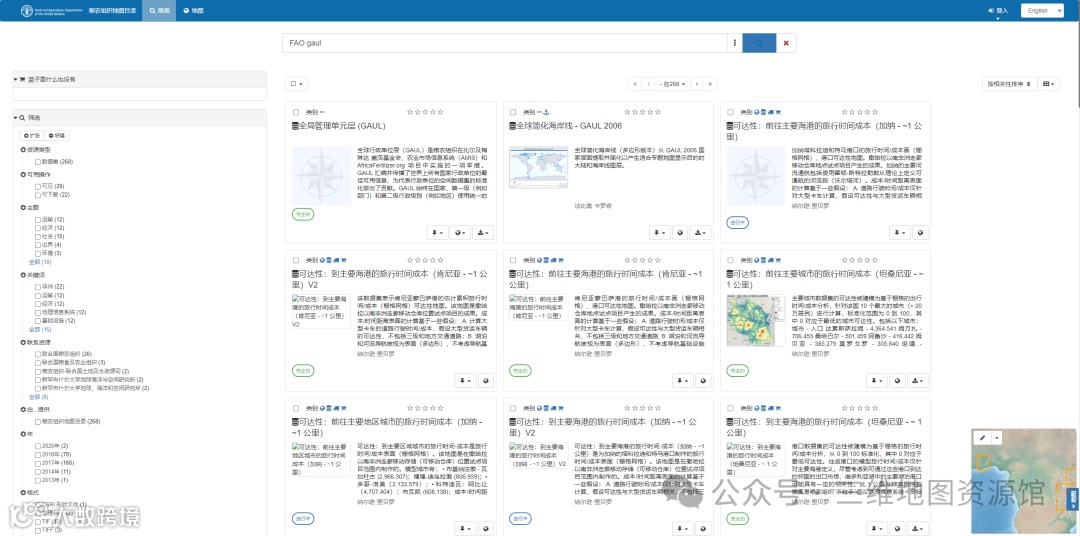Check the 边界 (4) theme filter

38,245
